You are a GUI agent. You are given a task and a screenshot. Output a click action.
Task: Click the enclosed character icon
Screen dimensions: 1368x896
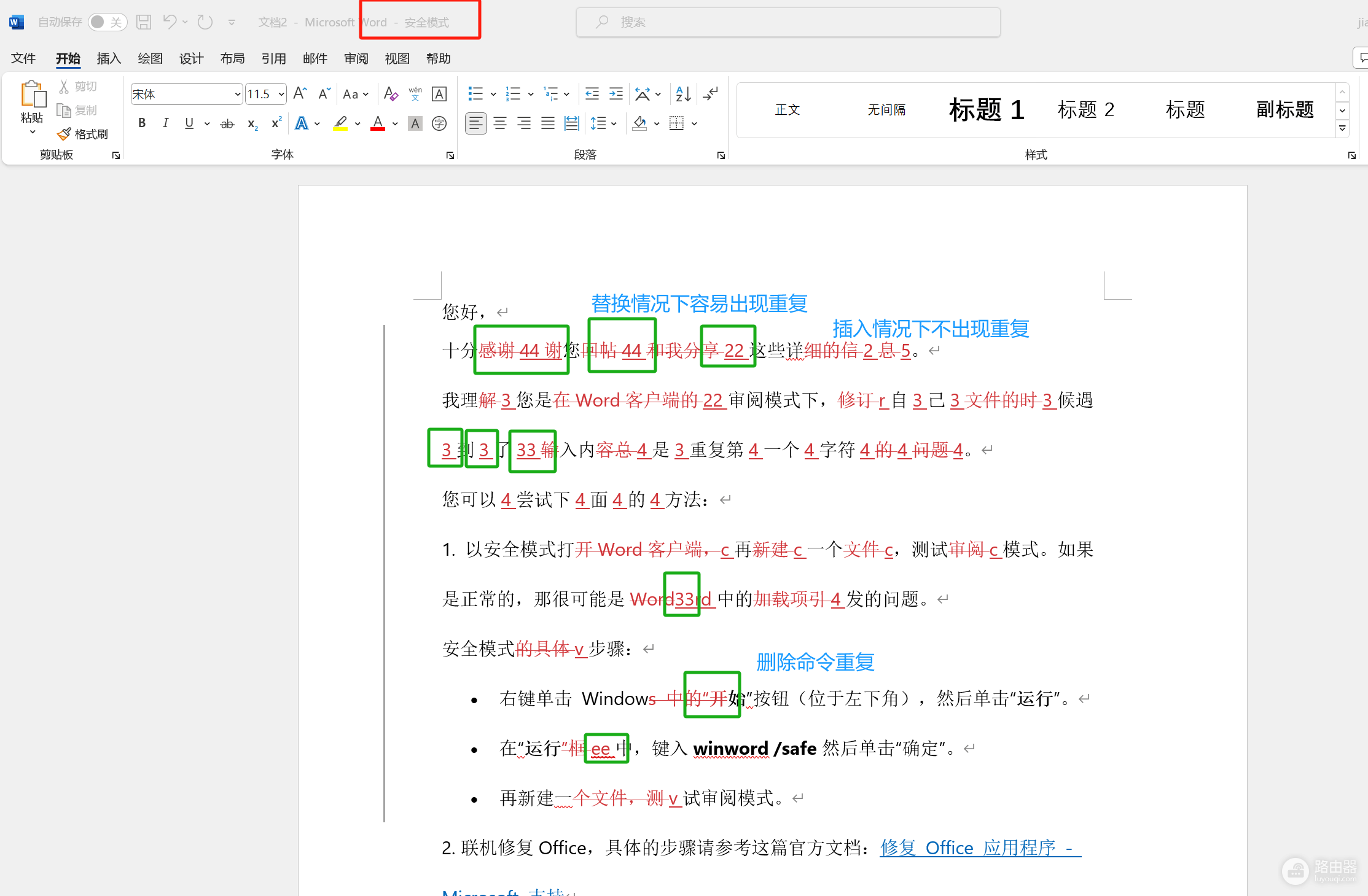(439, 123)
